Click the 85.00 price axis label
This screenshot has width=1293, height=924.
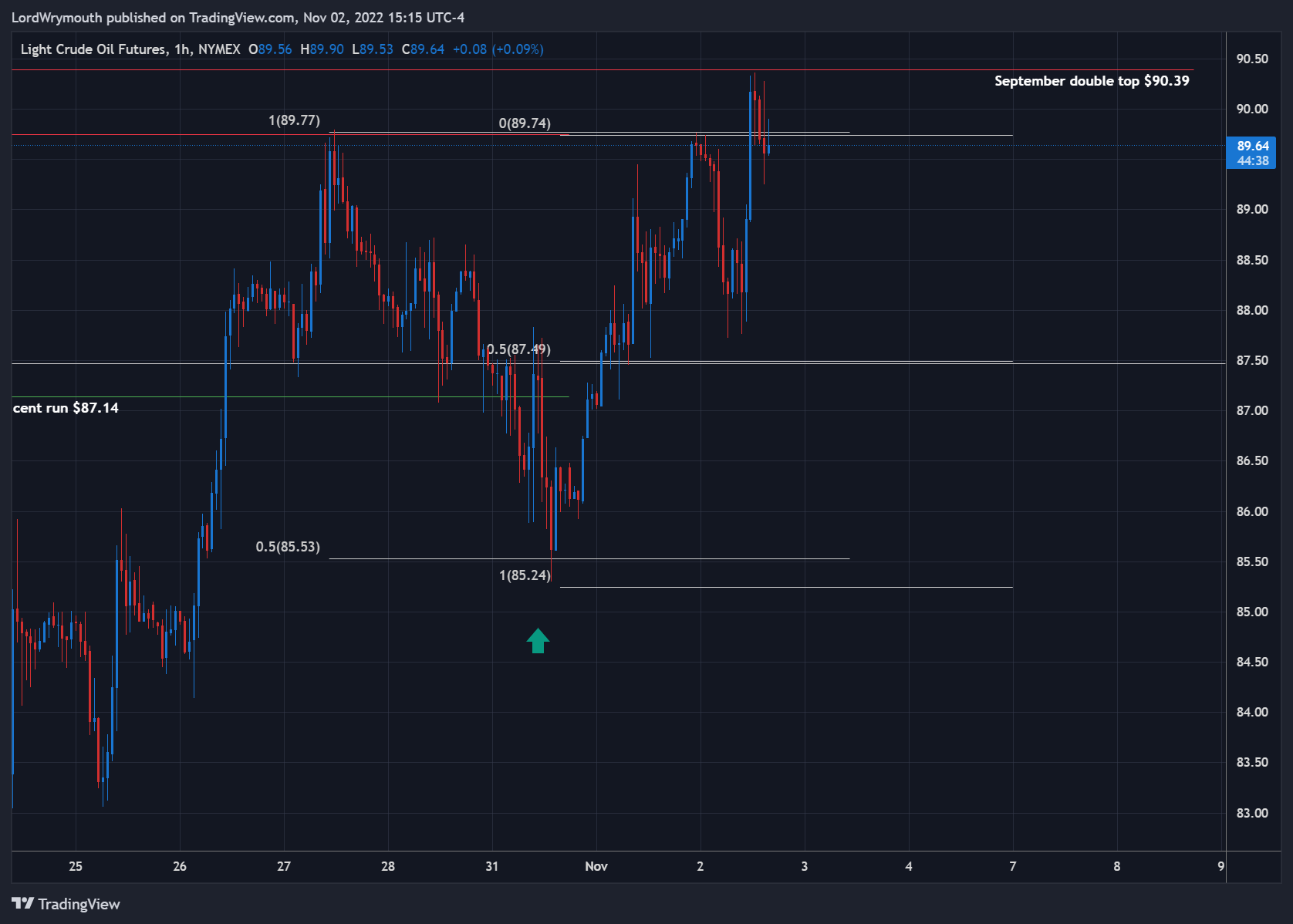1251,612
